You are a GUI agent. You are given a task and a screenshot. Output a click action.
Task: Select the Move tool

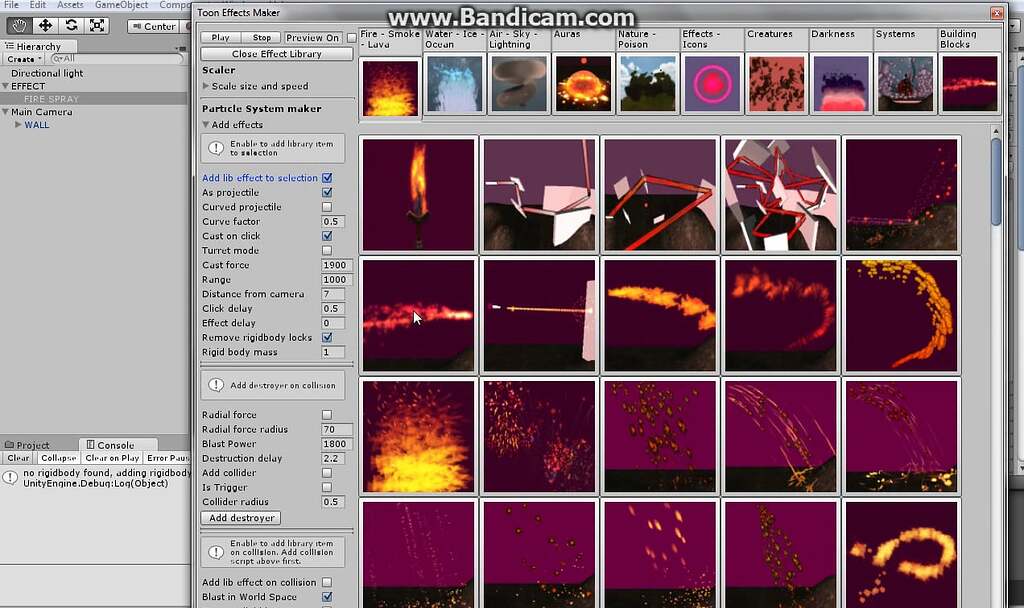point(44,25)
